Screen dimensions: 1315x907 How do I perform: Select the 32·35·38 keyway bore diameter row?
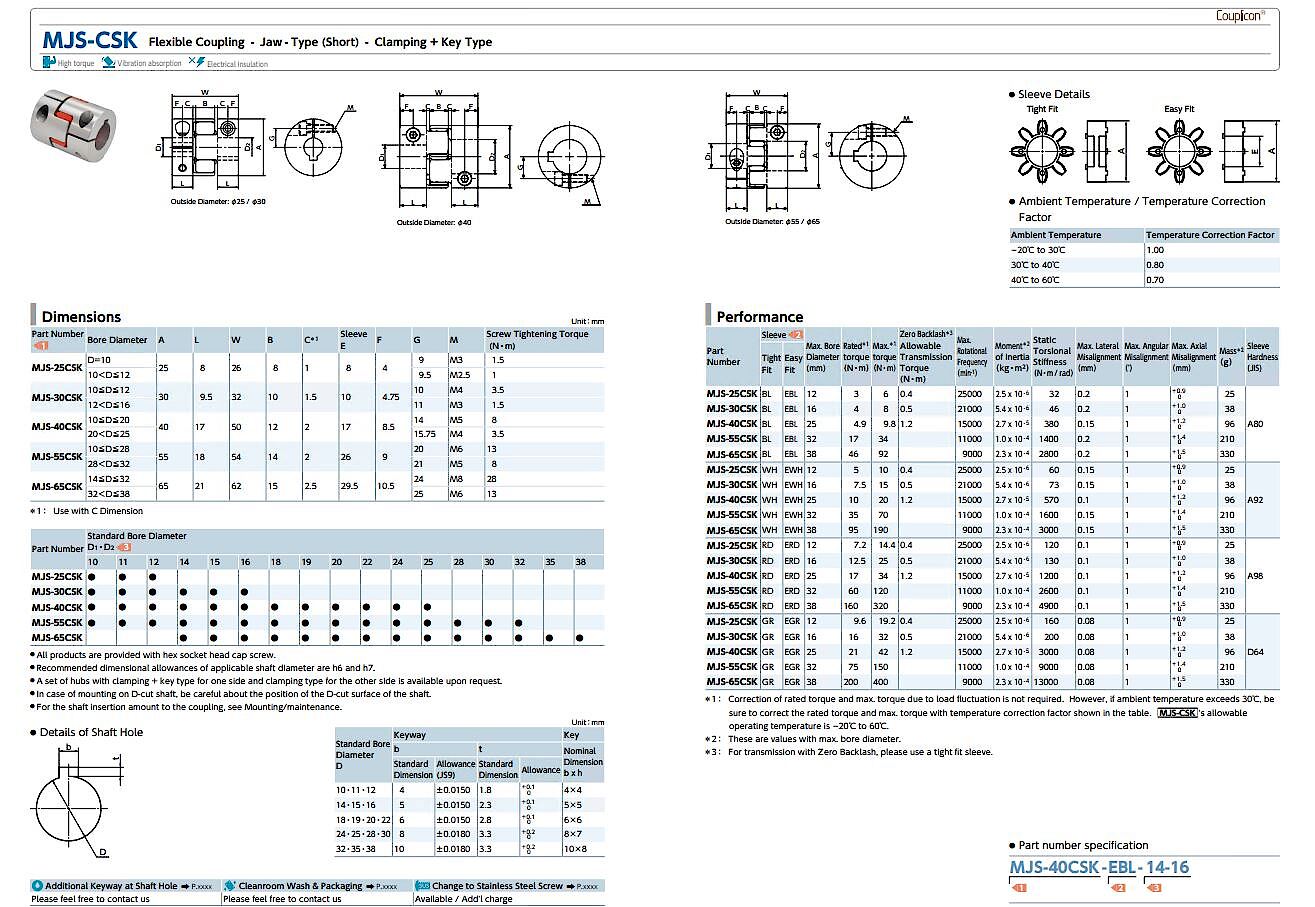(469, 850)
